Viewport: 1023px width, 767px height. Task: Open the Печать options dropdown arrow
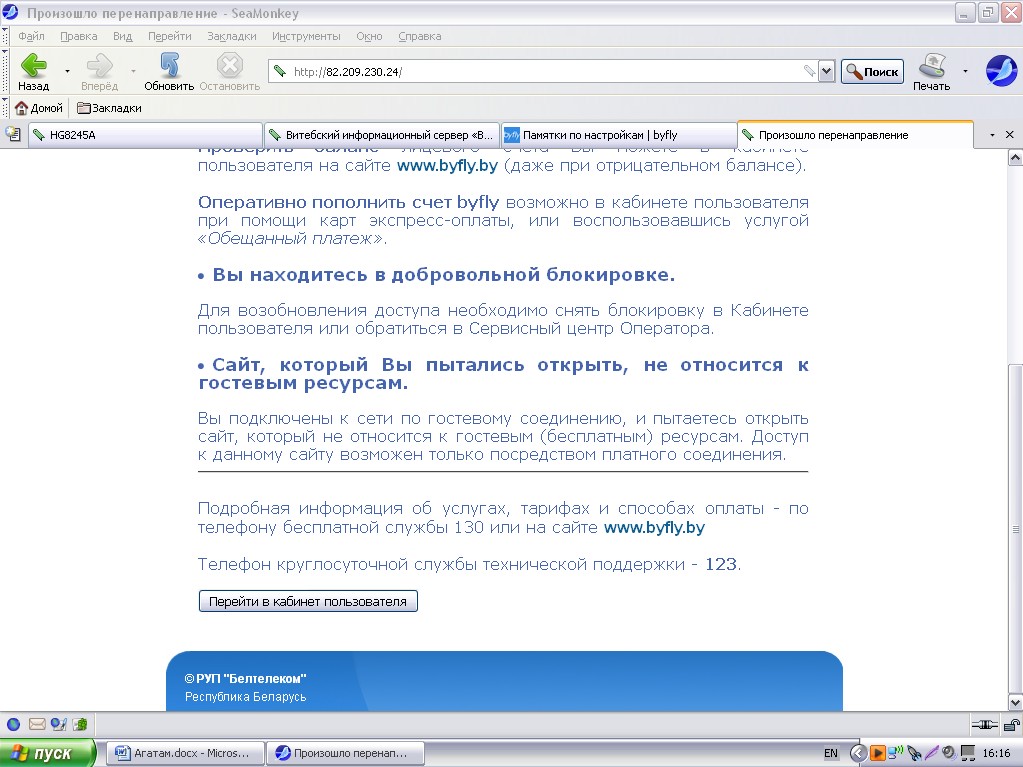coord(965,71)
